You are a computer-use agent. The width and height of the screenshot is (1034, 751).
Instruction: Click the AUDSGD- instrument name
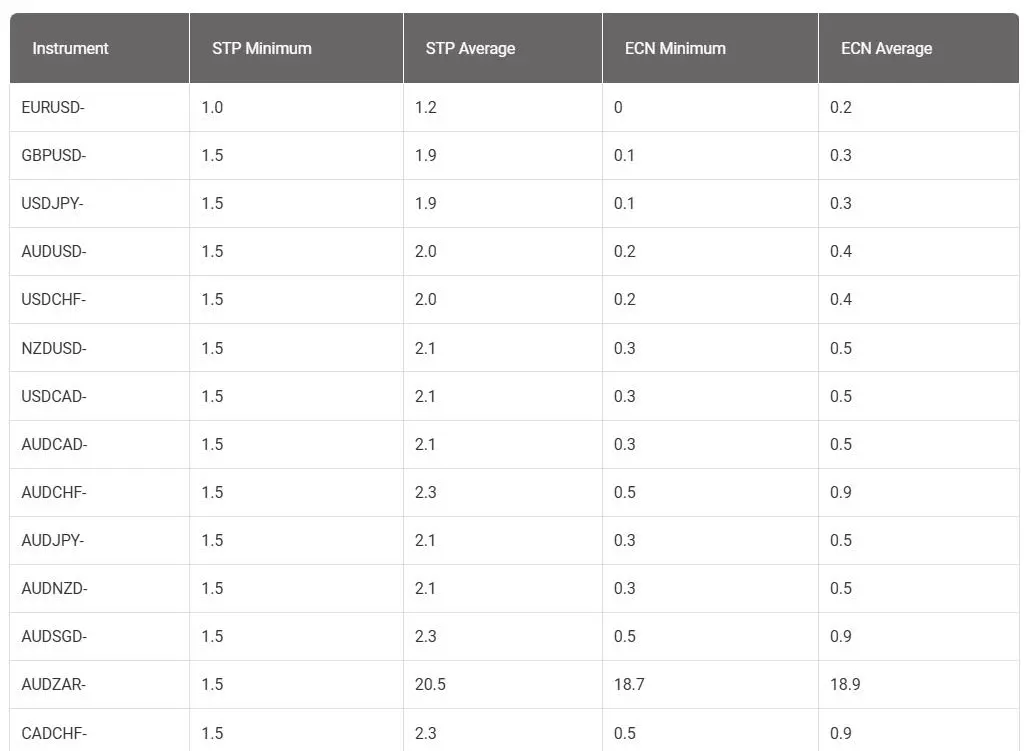click(54, 636)
